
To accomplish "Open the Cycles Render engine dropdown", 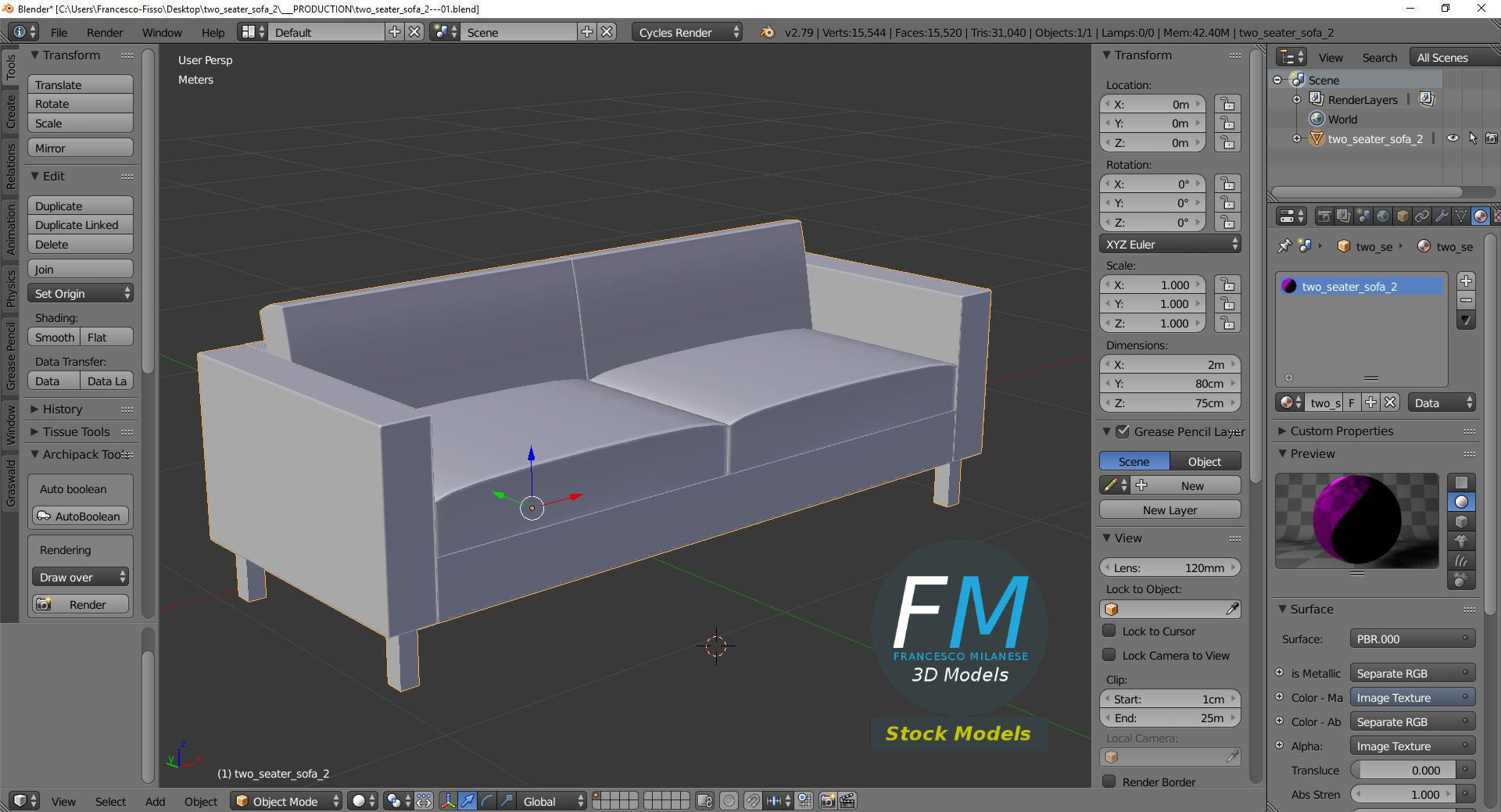I will pos(687,32).
